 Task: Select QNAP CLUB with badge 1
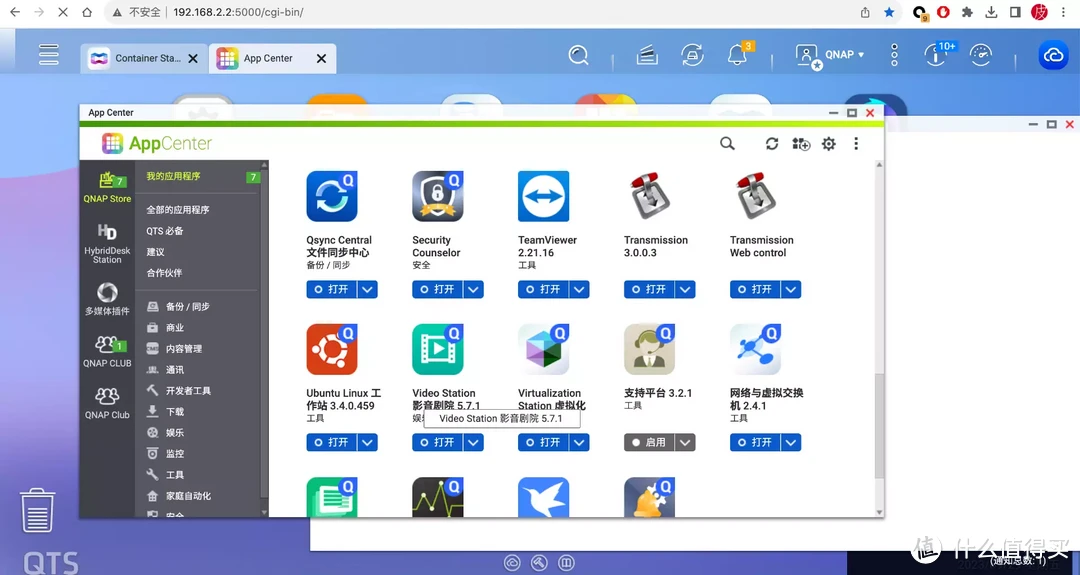(107, 351)
